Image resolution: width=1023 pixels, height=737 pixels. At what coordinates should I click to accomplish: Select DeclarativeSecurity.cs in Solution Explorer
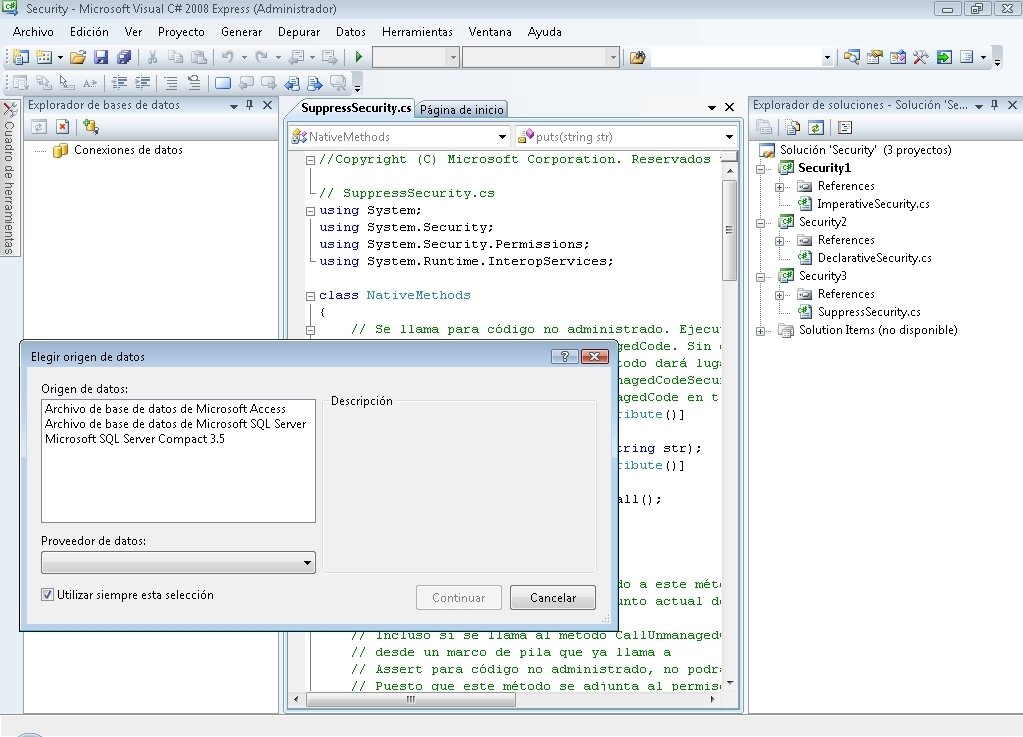tap(874, 258)
